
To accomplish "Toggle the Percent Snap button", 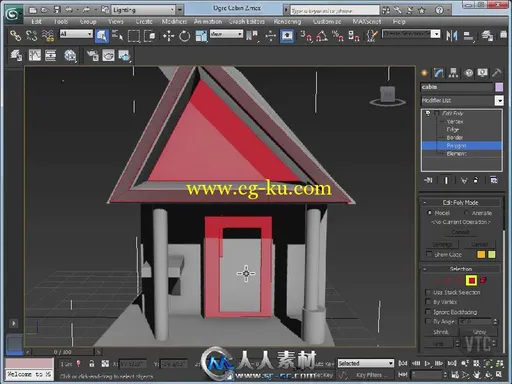I will click(337, 36).
